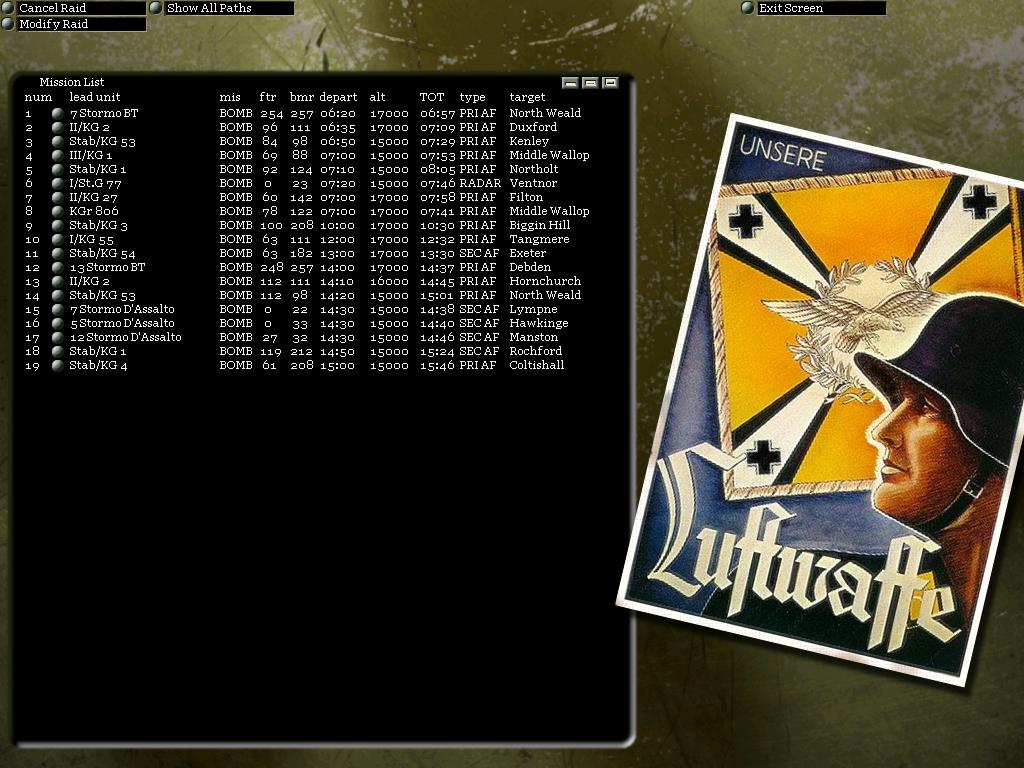Click the Luftwaffe poster image

point(823,398)
